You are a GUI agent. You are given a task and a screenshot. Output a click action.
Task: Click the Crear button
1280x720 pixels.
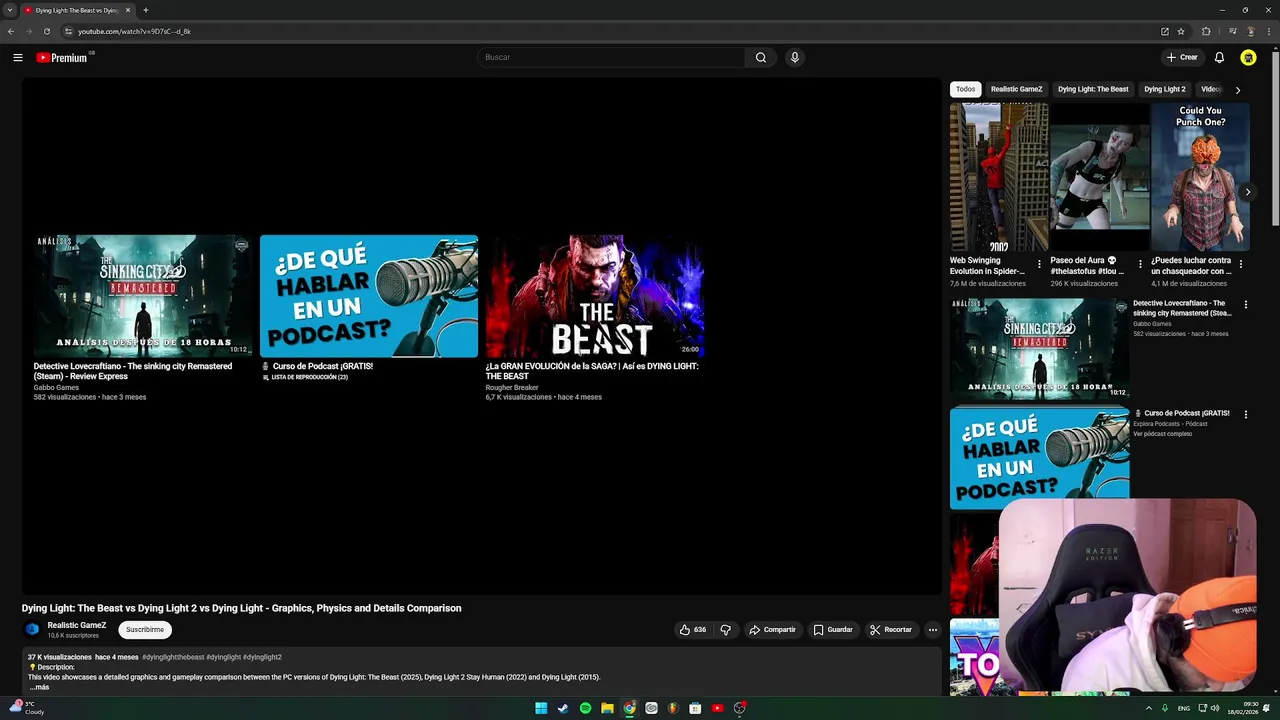1182,57
